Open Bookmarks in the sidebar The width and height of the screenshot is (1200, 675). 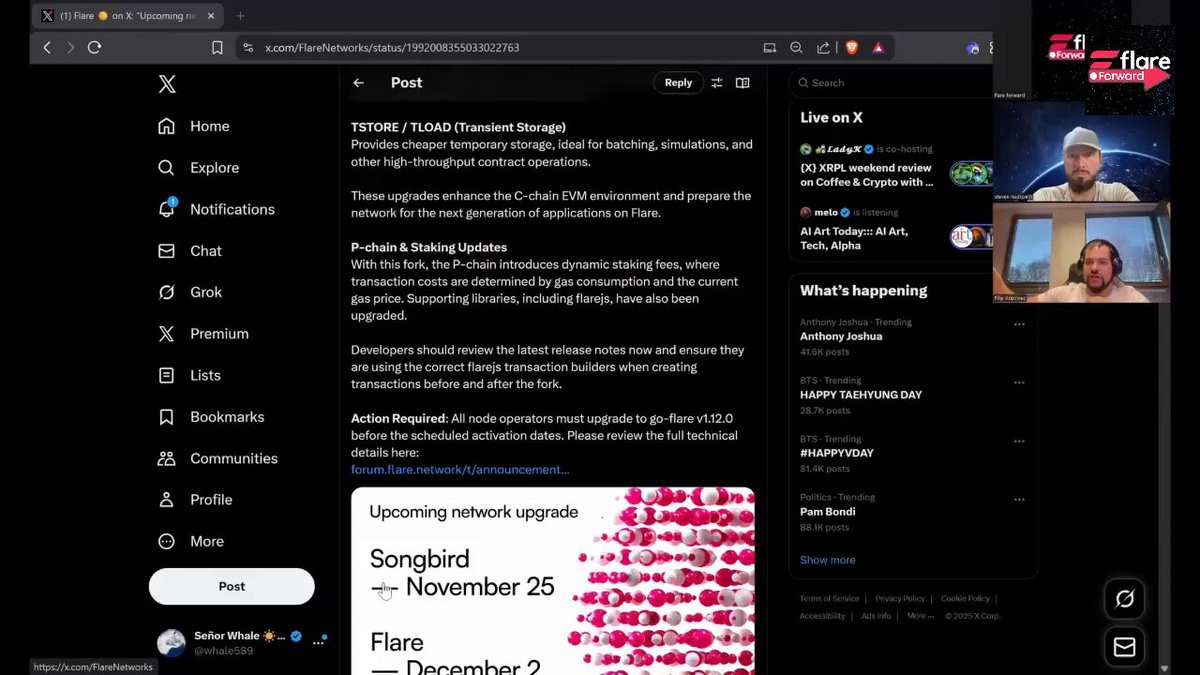point(211,417)
